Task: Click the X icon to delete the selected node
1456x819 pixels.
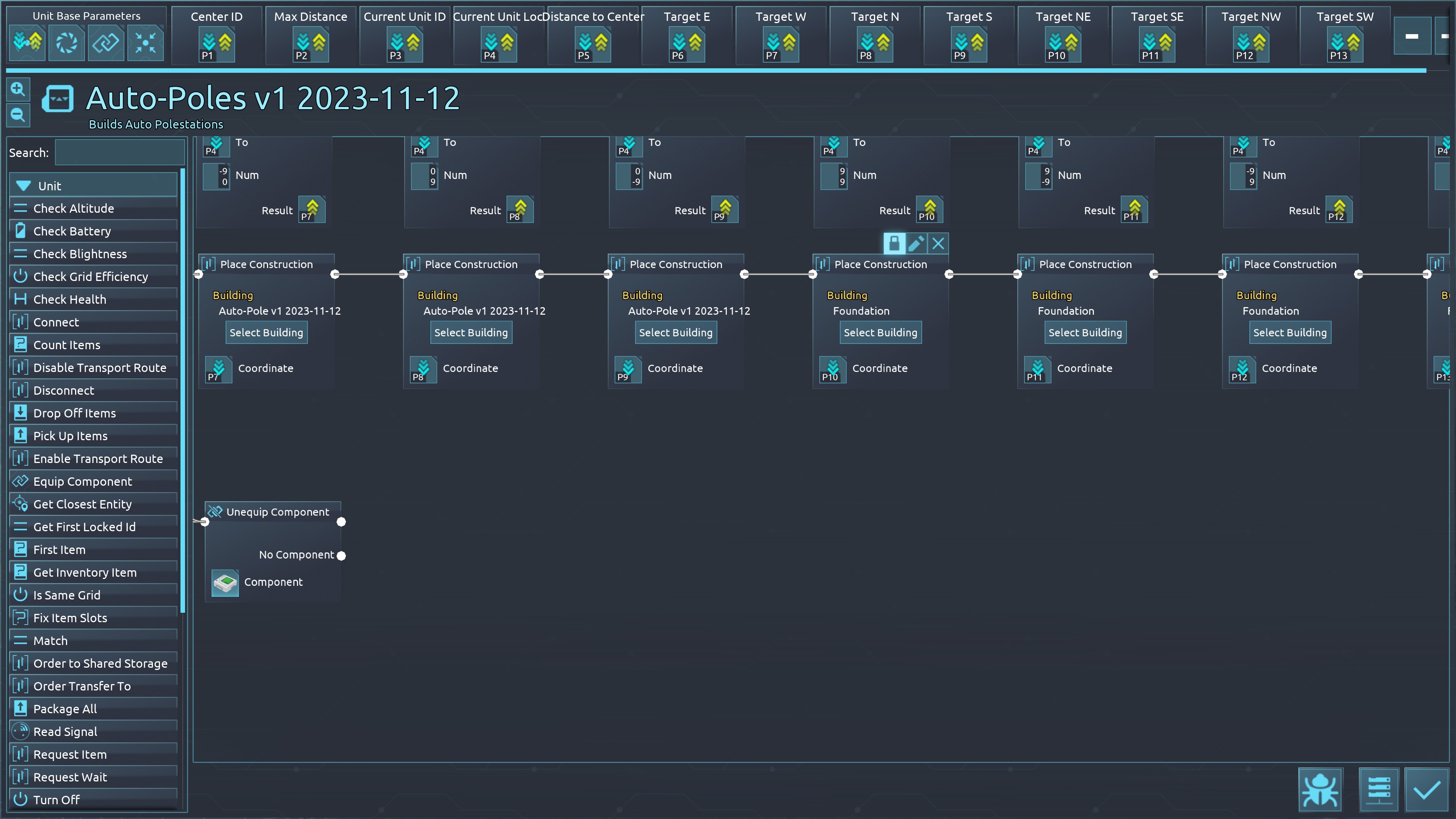Action: click(x=938, y=243)
